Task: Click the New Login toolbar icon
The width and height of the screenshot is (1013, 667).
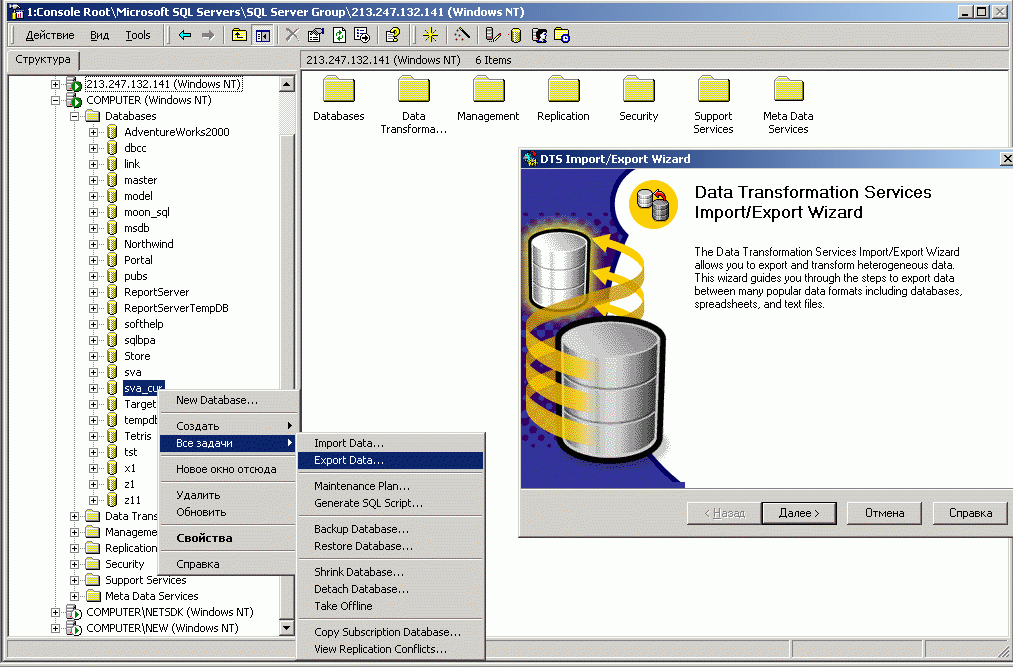Action: click(539, 36)
